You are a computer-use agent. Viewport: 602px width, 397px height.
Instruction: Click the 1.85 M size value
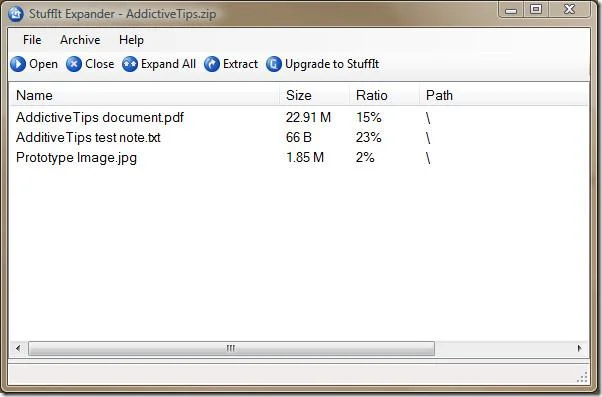pyautogui.click(x=305, y=157)
